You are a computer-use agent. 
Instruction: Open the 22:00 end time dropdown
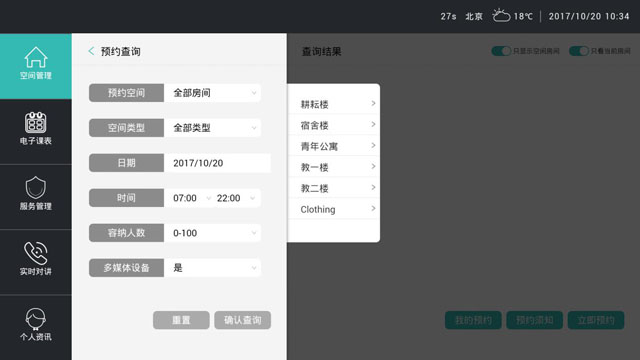(x=236, y=198)
